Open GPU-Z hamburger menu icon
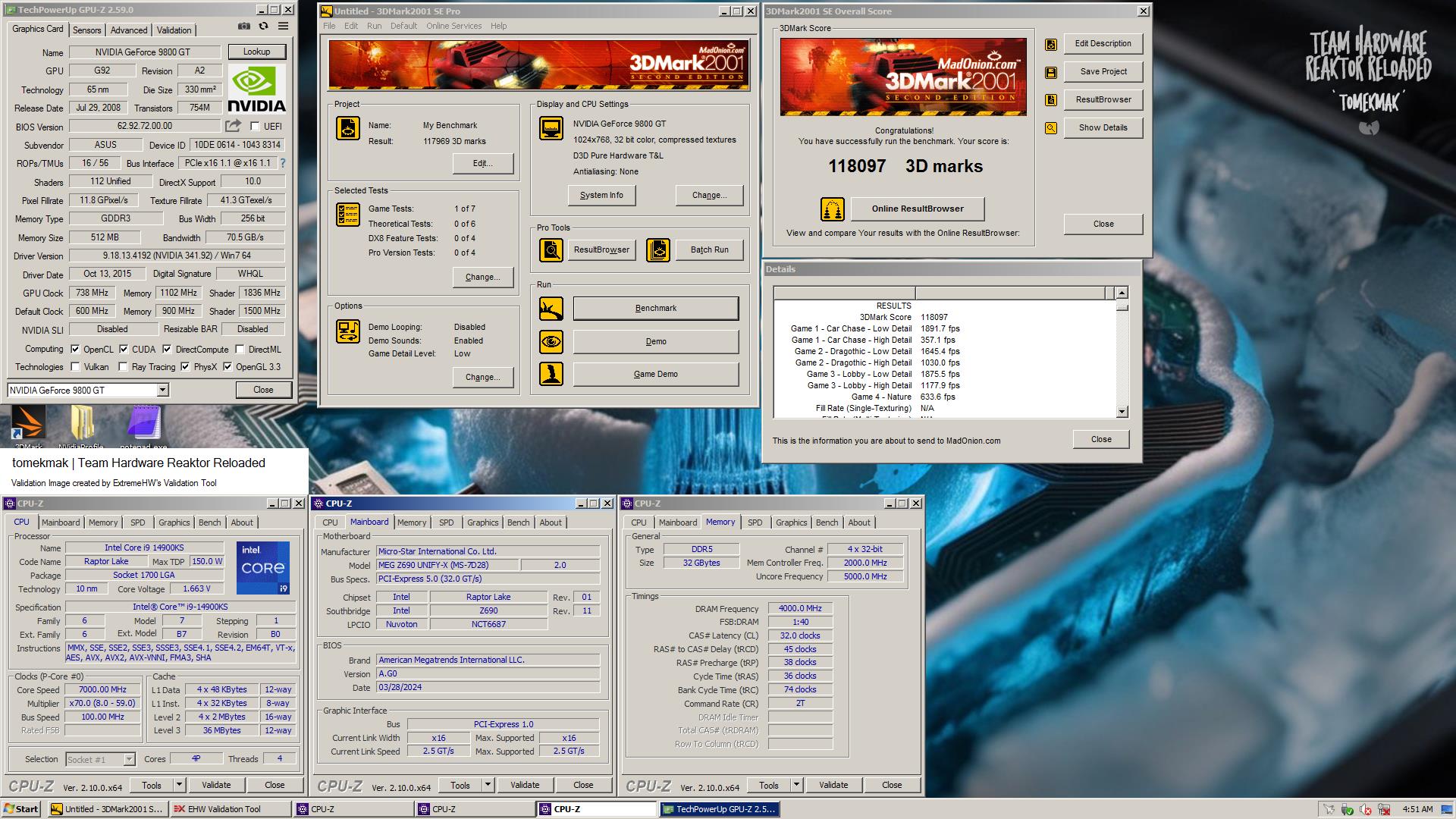Screen dimensions: 1456x819 [283, 27]
